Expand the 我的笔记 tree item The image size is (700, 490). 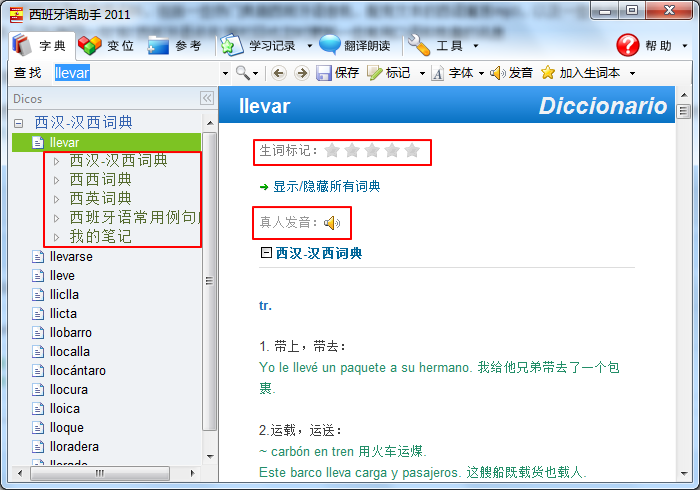tap(56, 237)
